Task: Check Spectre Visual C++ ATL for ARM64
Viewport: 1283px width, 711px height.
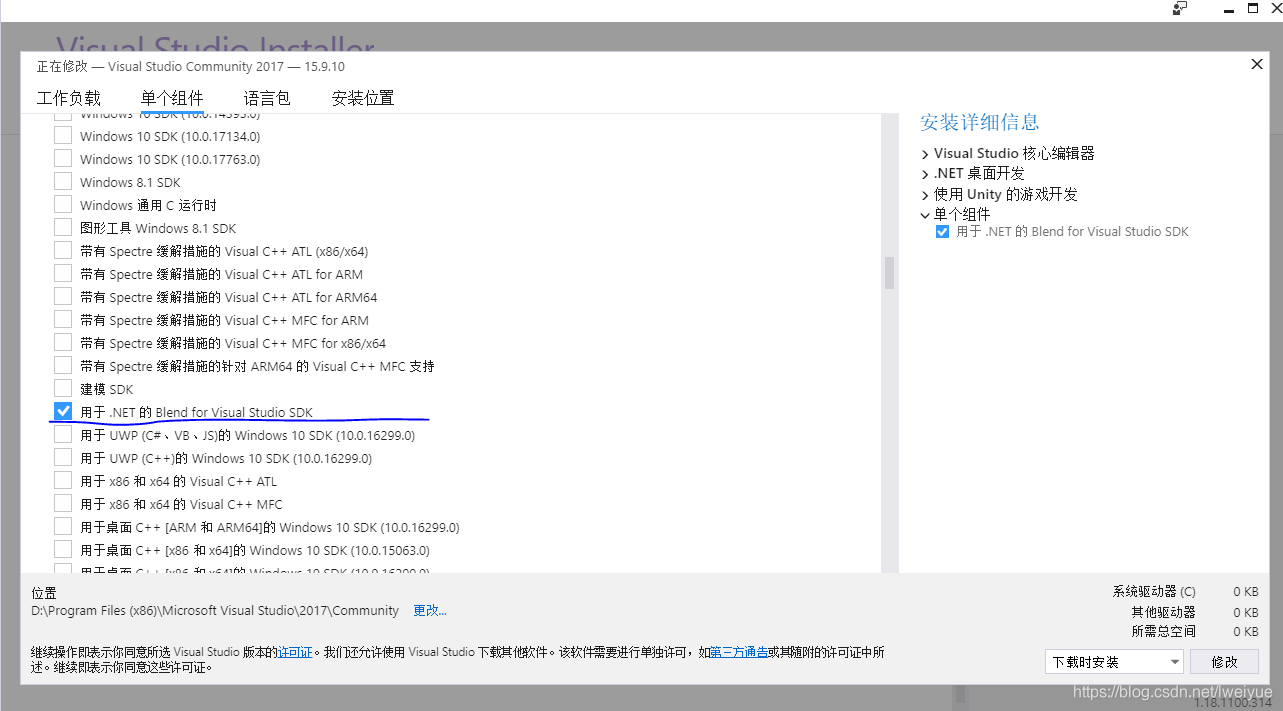Action: [63, 297]
